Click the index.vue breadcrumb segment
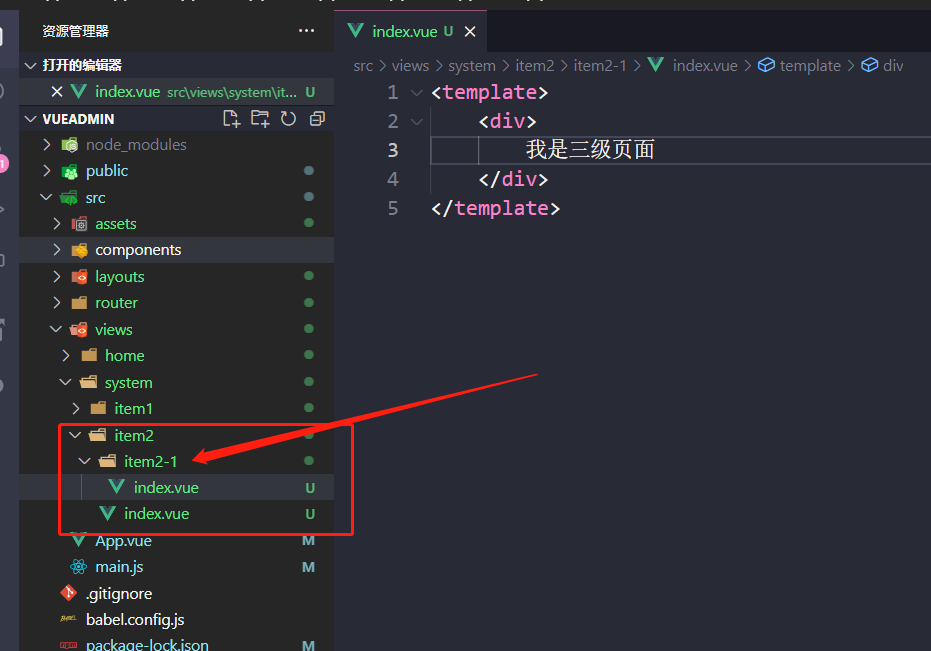The image size is (931, 651). [705, 65]
